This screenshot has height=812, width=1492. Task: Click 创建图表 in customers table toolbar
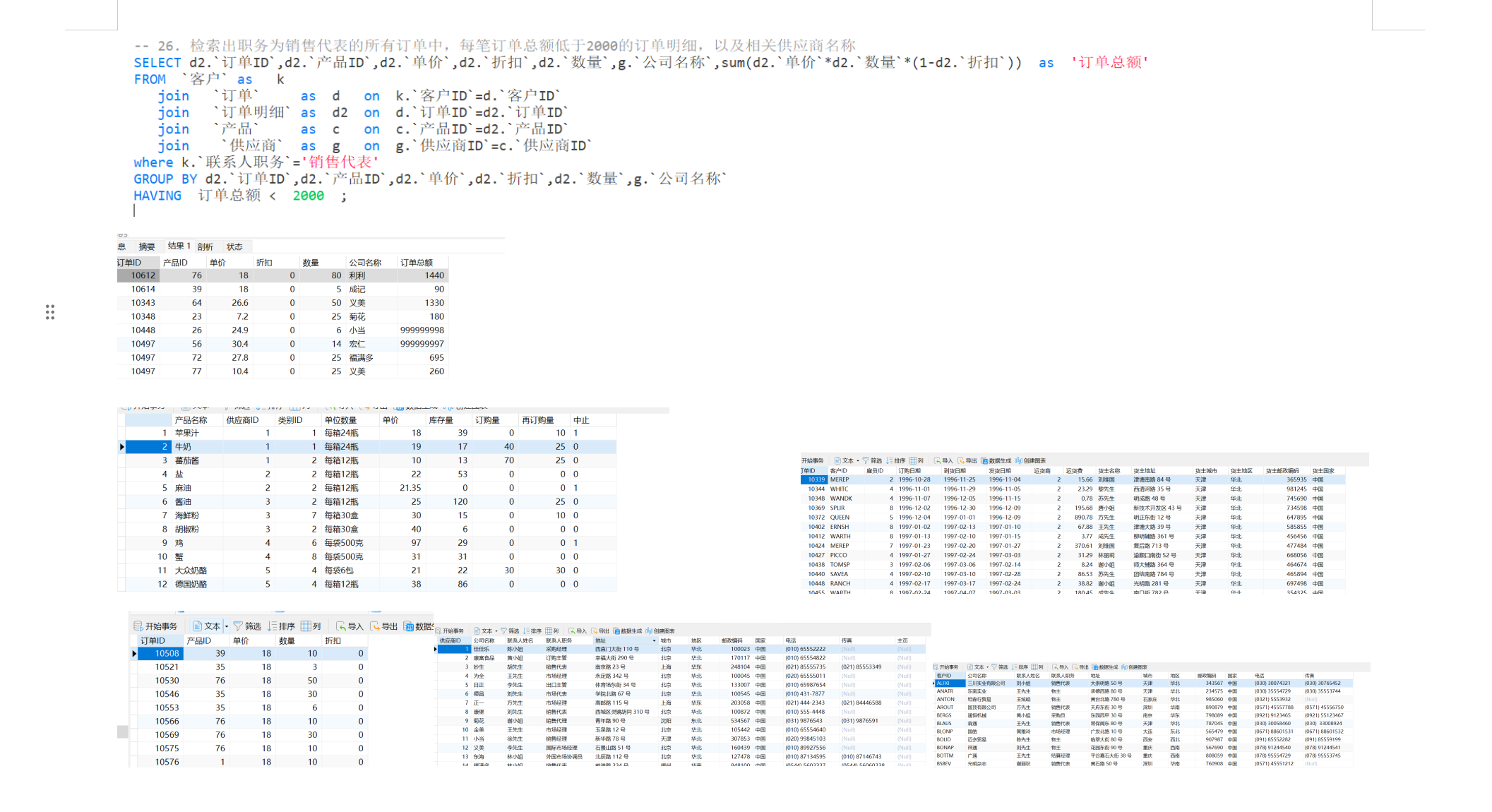point(1133,667)
